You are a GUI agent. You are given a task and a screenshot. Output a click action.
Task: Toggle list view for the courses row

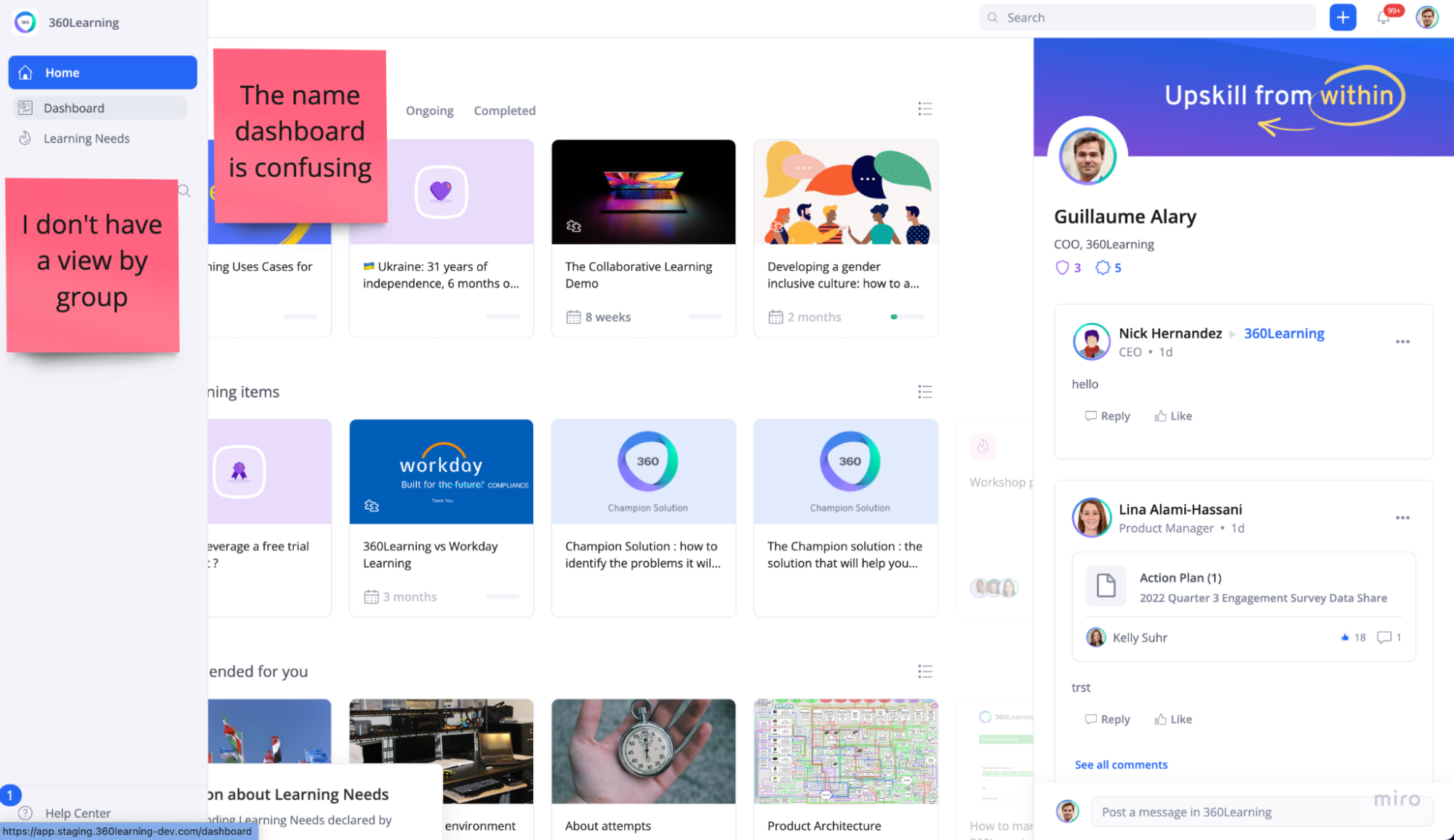924,109
